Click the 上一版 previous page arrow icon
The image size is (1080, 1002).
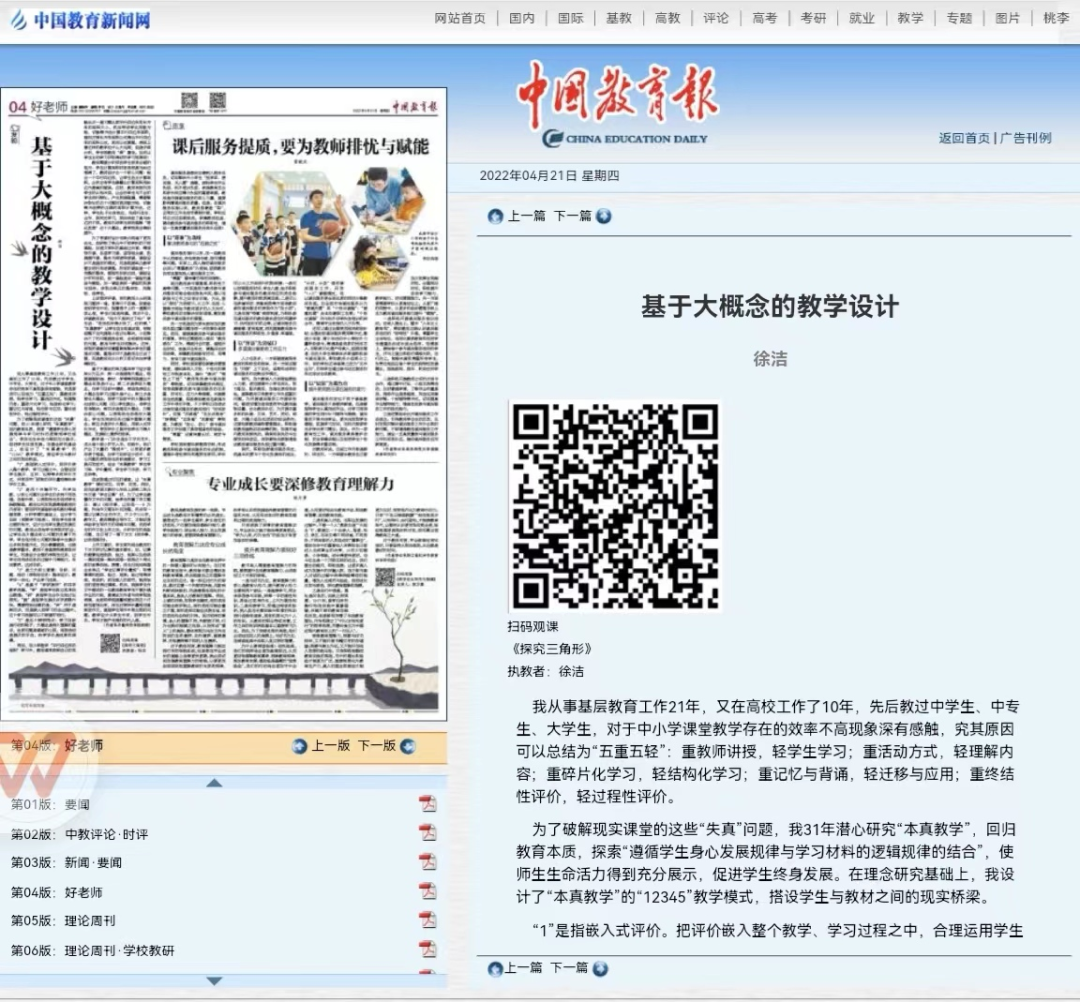(299, 746)
